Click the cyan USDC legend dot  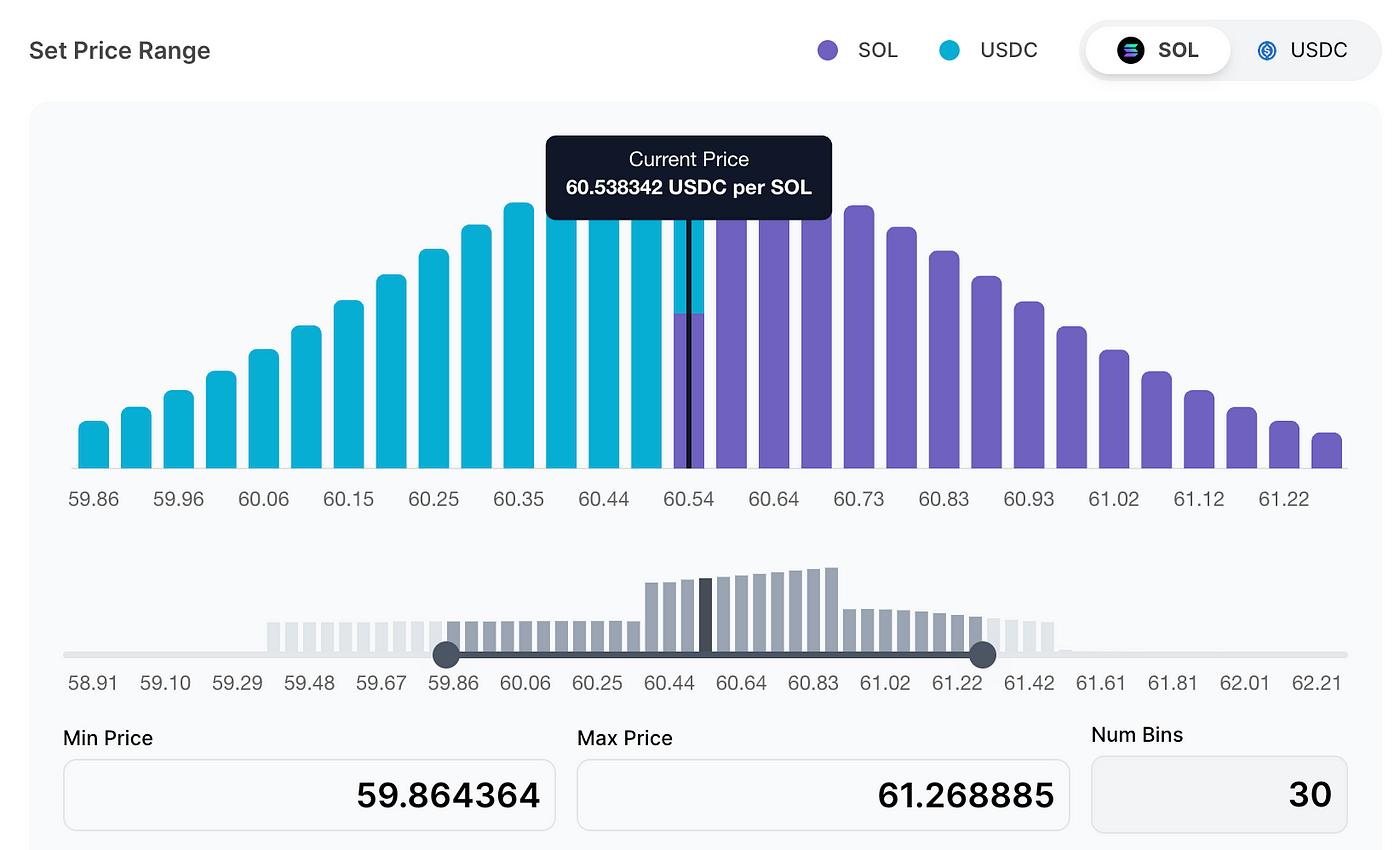coord(949,49)
